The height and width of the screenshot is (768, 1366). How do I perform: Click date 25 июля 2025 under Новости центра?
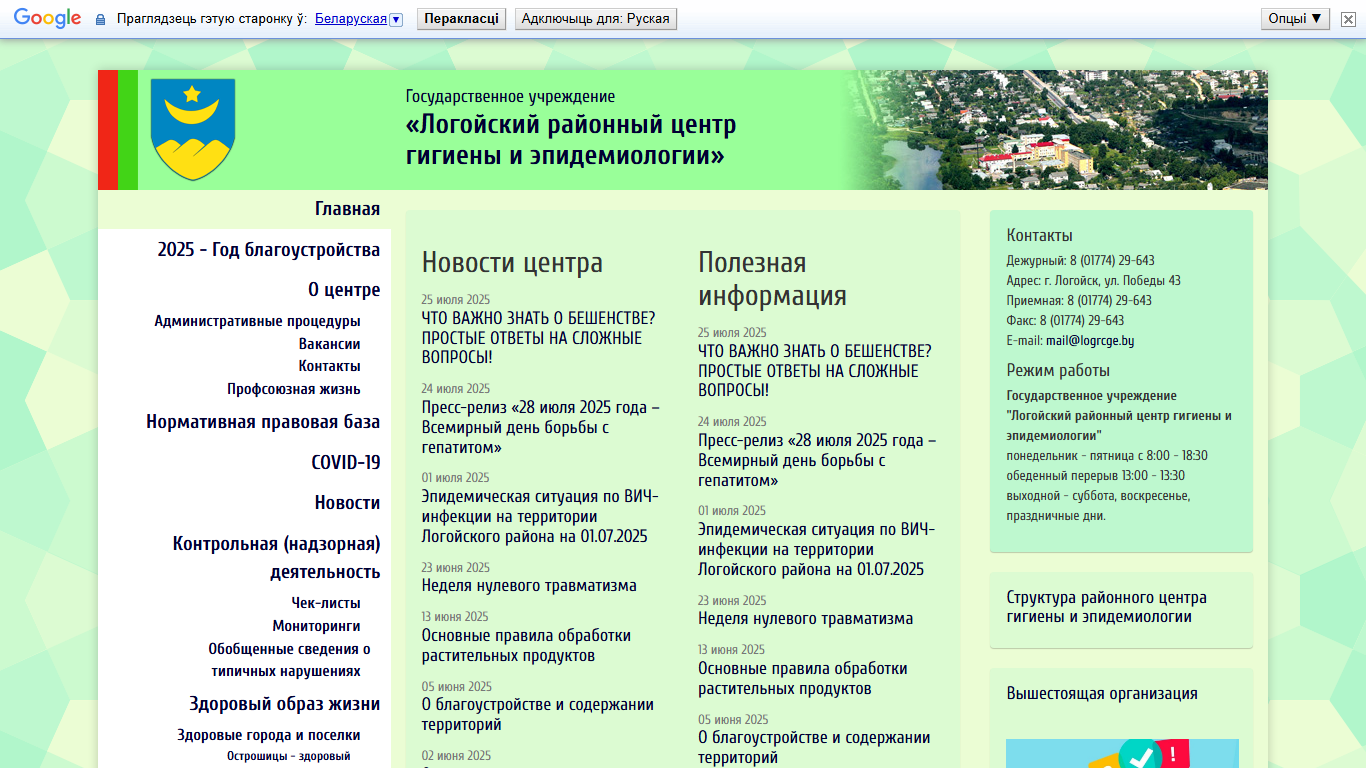pos(456,300)
